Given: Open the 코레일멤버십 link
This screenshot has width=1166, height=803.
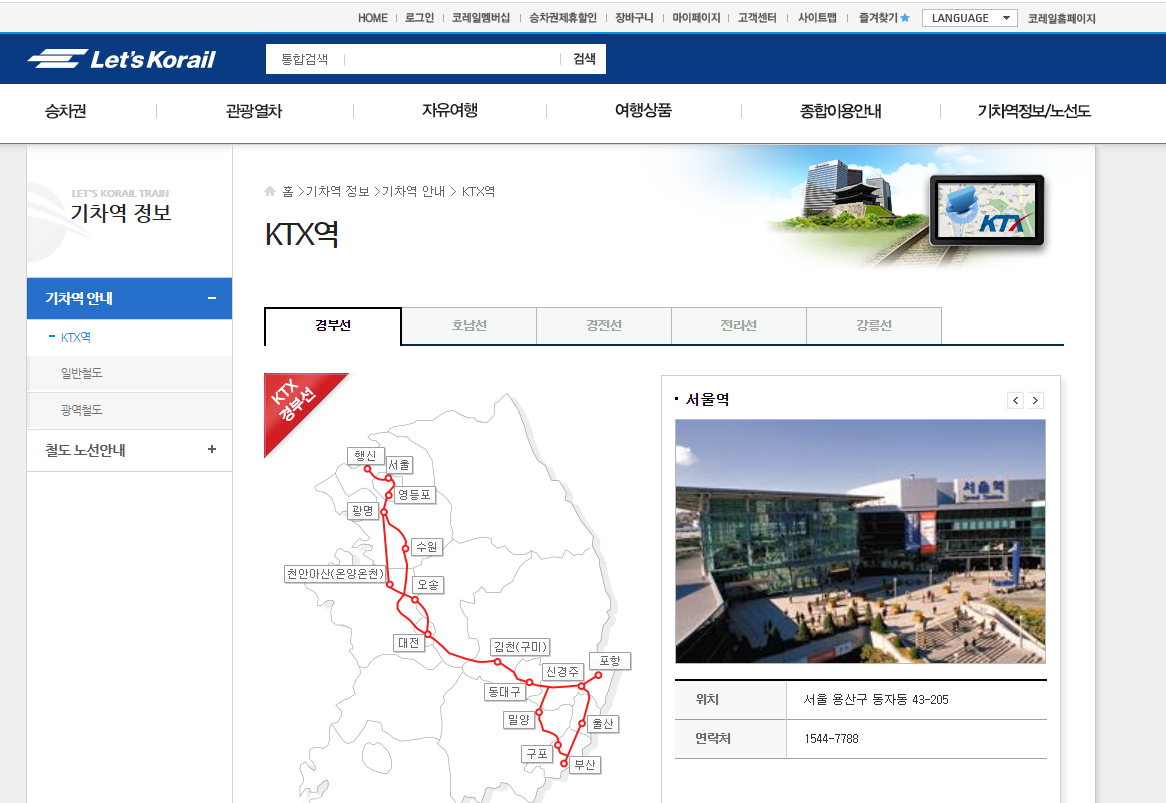Looking at the screenshot, I should [481, 18].
